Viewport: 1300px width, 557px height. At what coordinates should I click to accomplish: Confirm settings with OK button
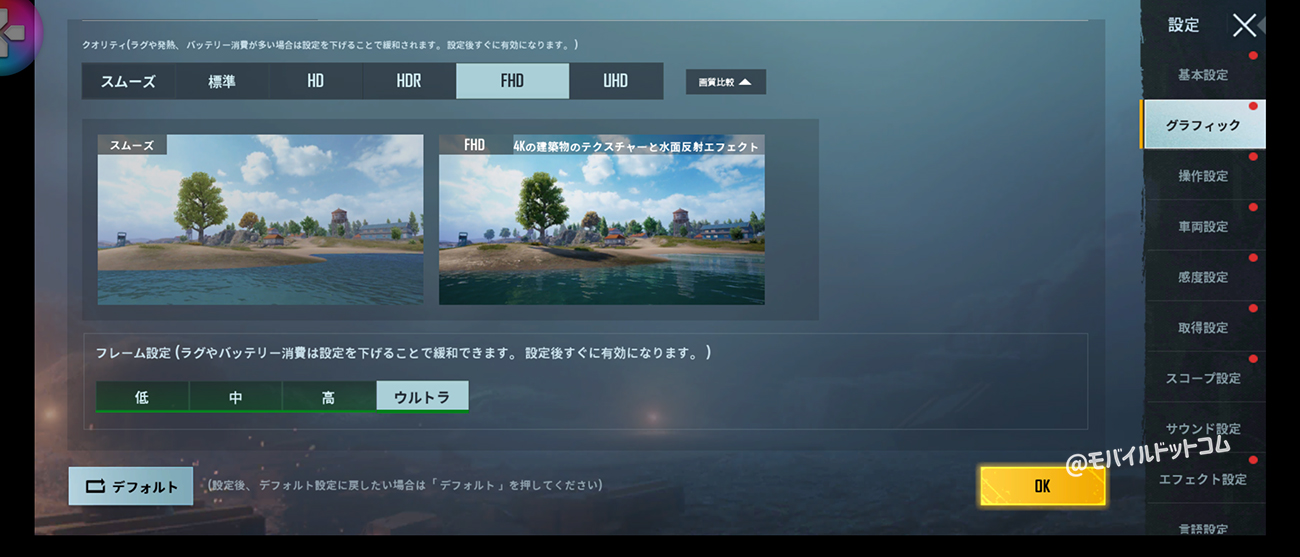pos(1042,486)
